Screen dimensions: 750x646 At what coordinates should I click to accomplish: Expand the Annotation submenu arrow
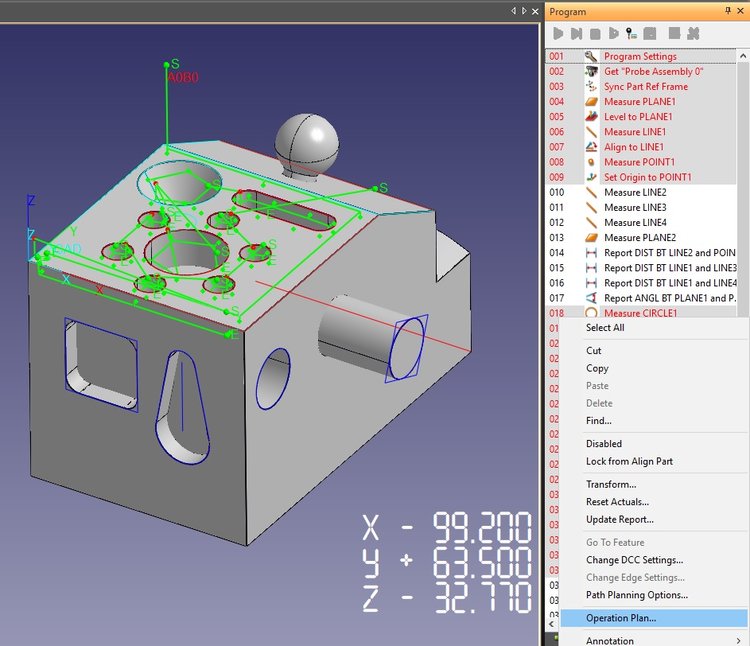tap(737, 641)
